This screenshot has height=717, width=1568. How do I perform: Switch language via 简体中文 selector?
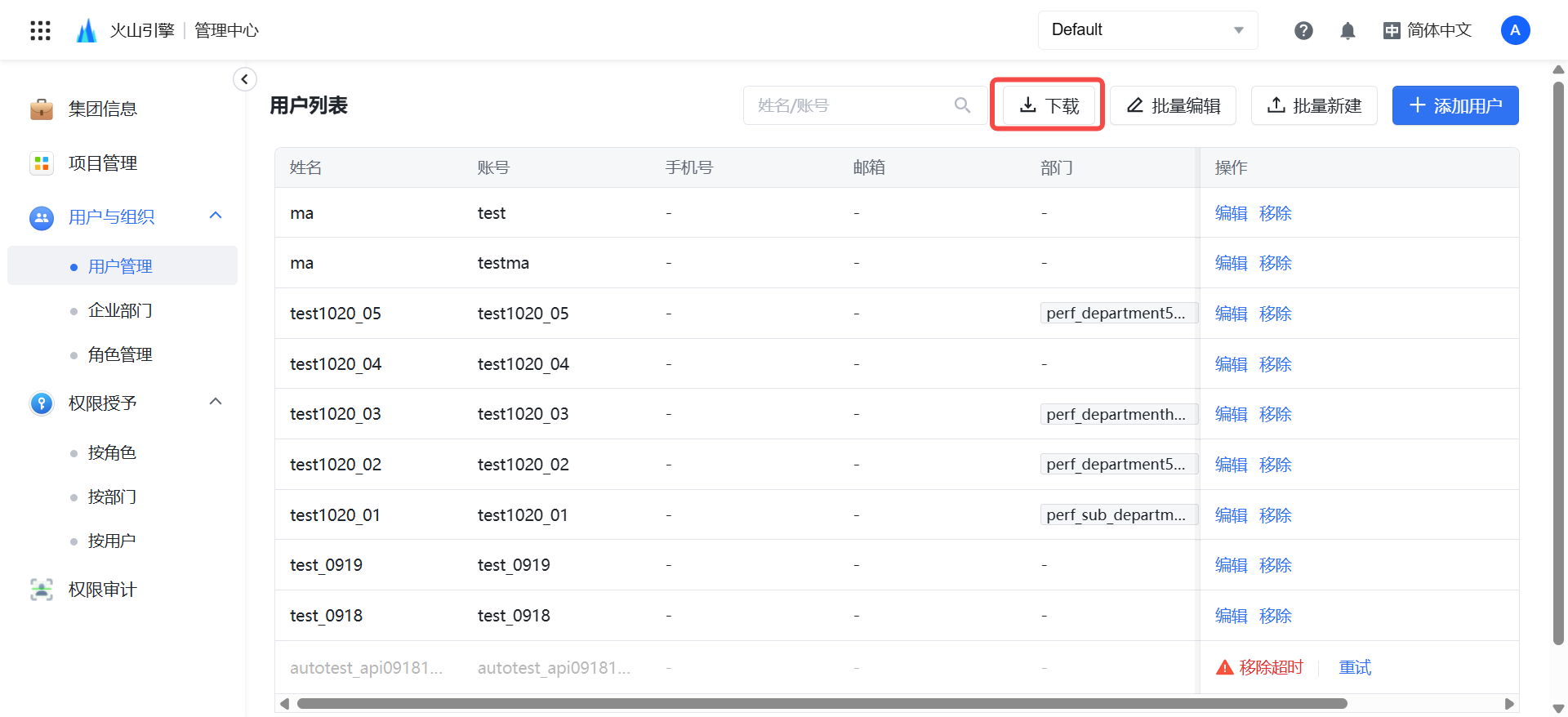click(x=1428, y=30)
